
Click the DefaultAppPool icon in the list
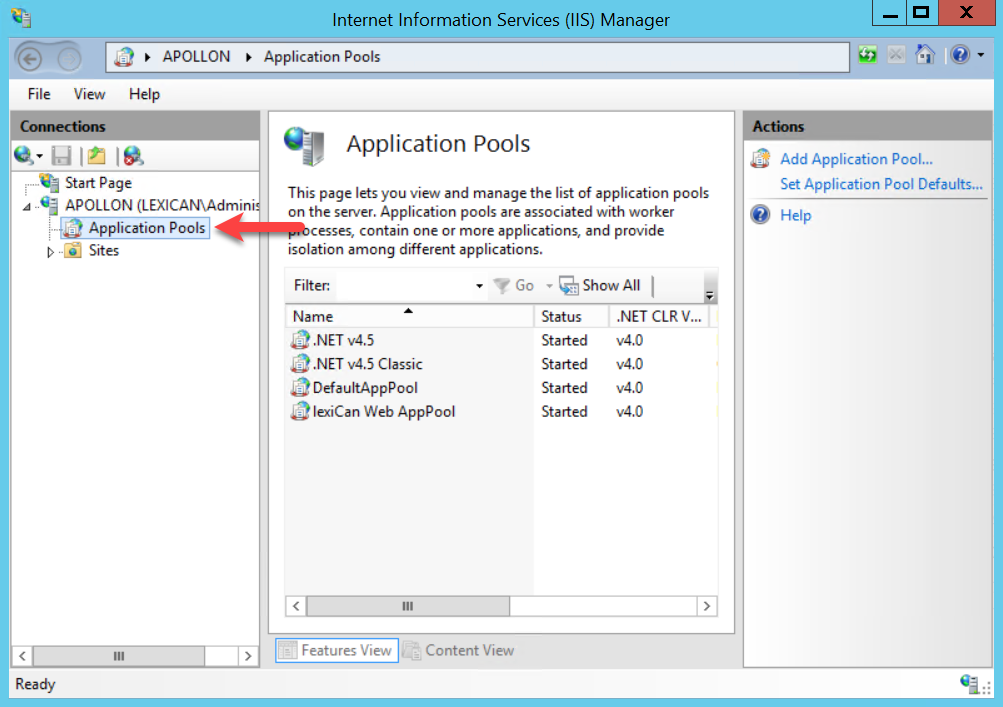click(x=300, y=388)
